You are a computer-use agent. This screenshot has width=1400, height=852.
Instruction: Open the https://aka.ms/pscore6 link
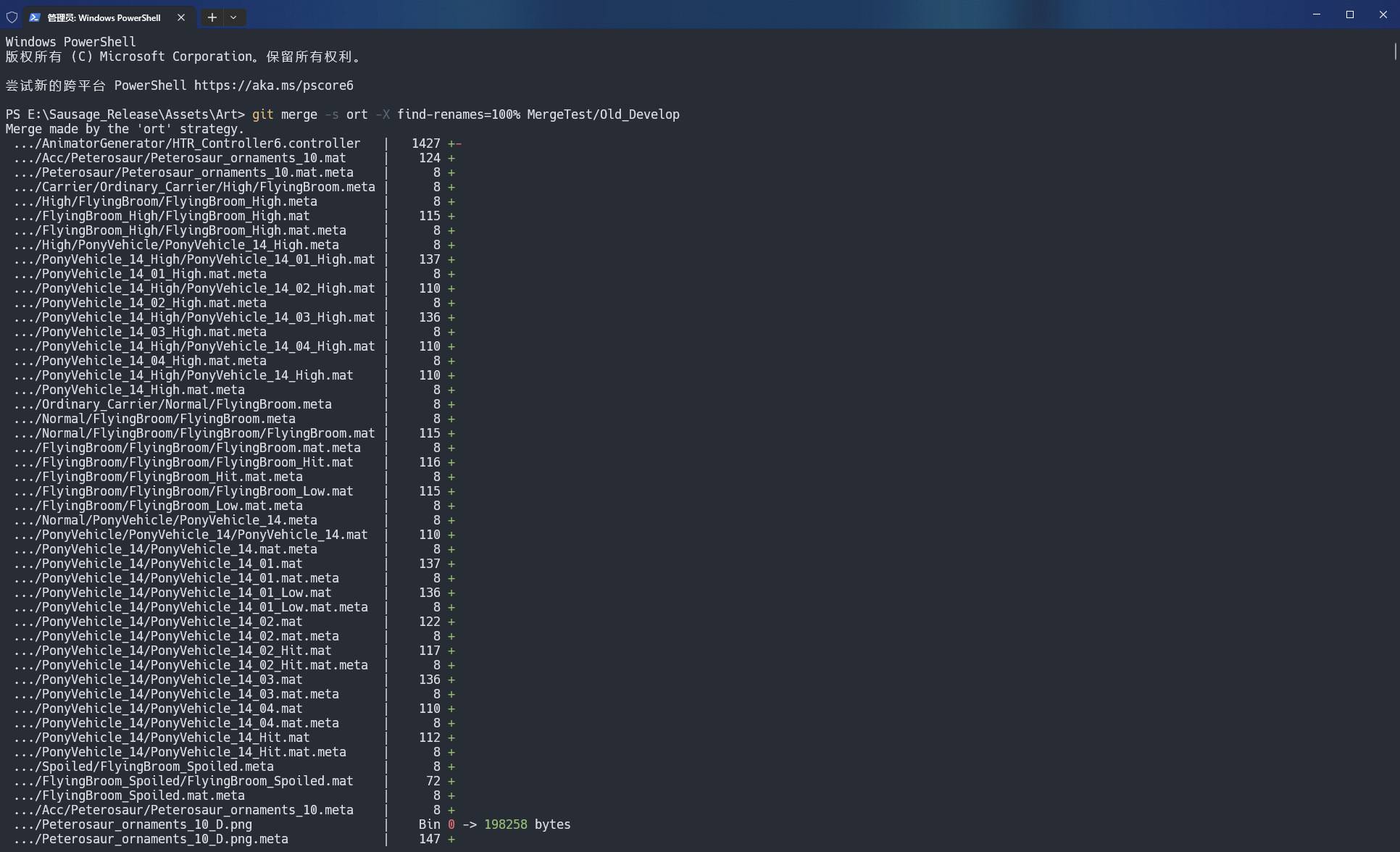click(x=273, y=85)
